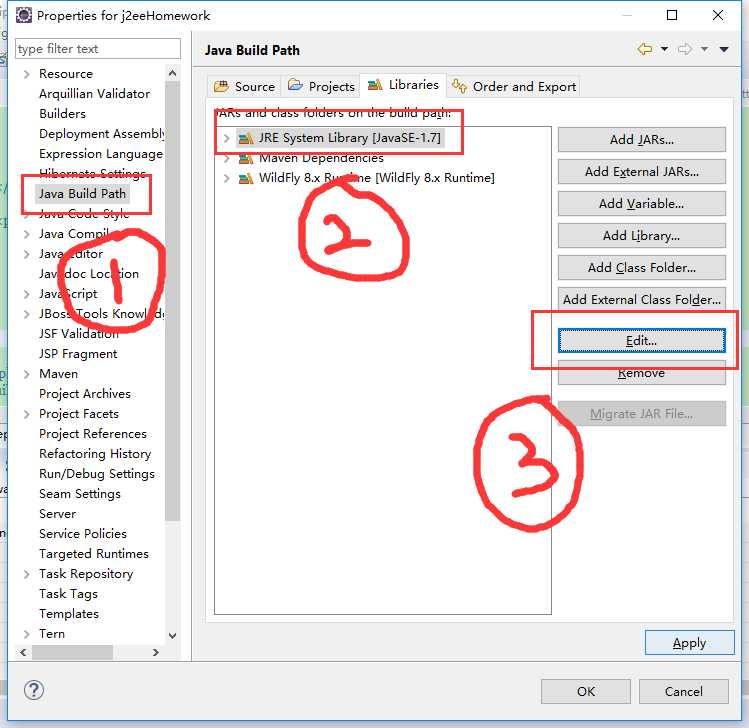
Task: Click the Maven Dependencies library icon
Action: [x=246, y=159]
